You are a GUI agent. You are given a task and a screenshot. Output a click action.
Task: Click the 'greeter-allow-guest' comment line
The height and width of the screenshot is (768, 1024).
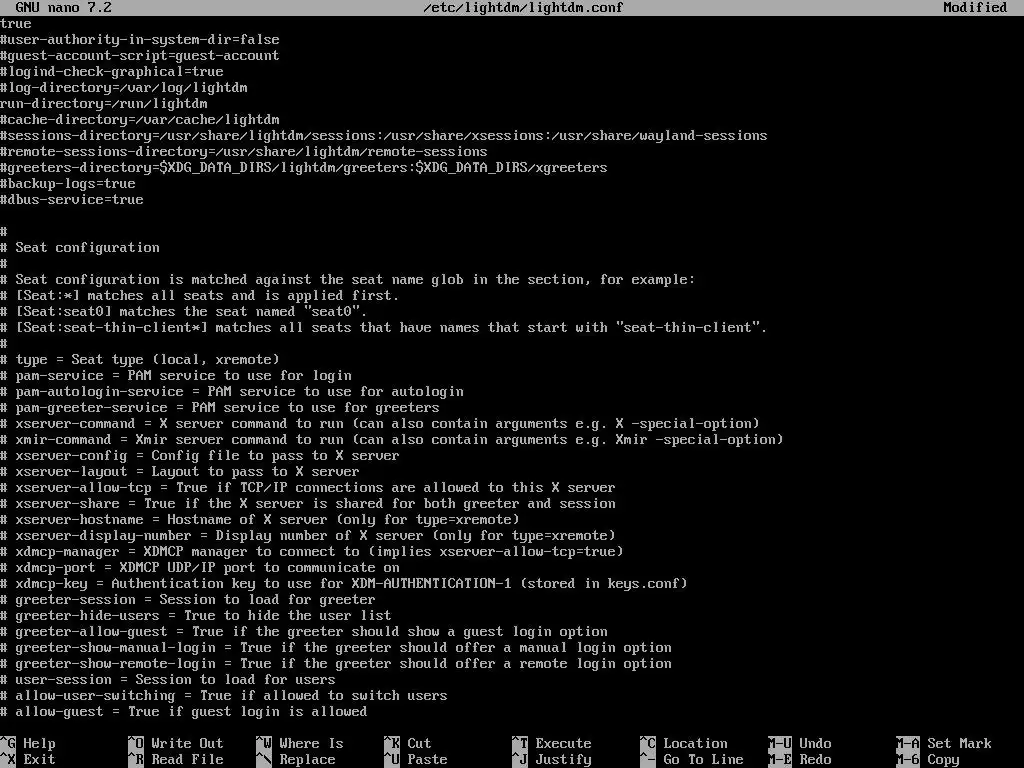[x=304, y=632]
